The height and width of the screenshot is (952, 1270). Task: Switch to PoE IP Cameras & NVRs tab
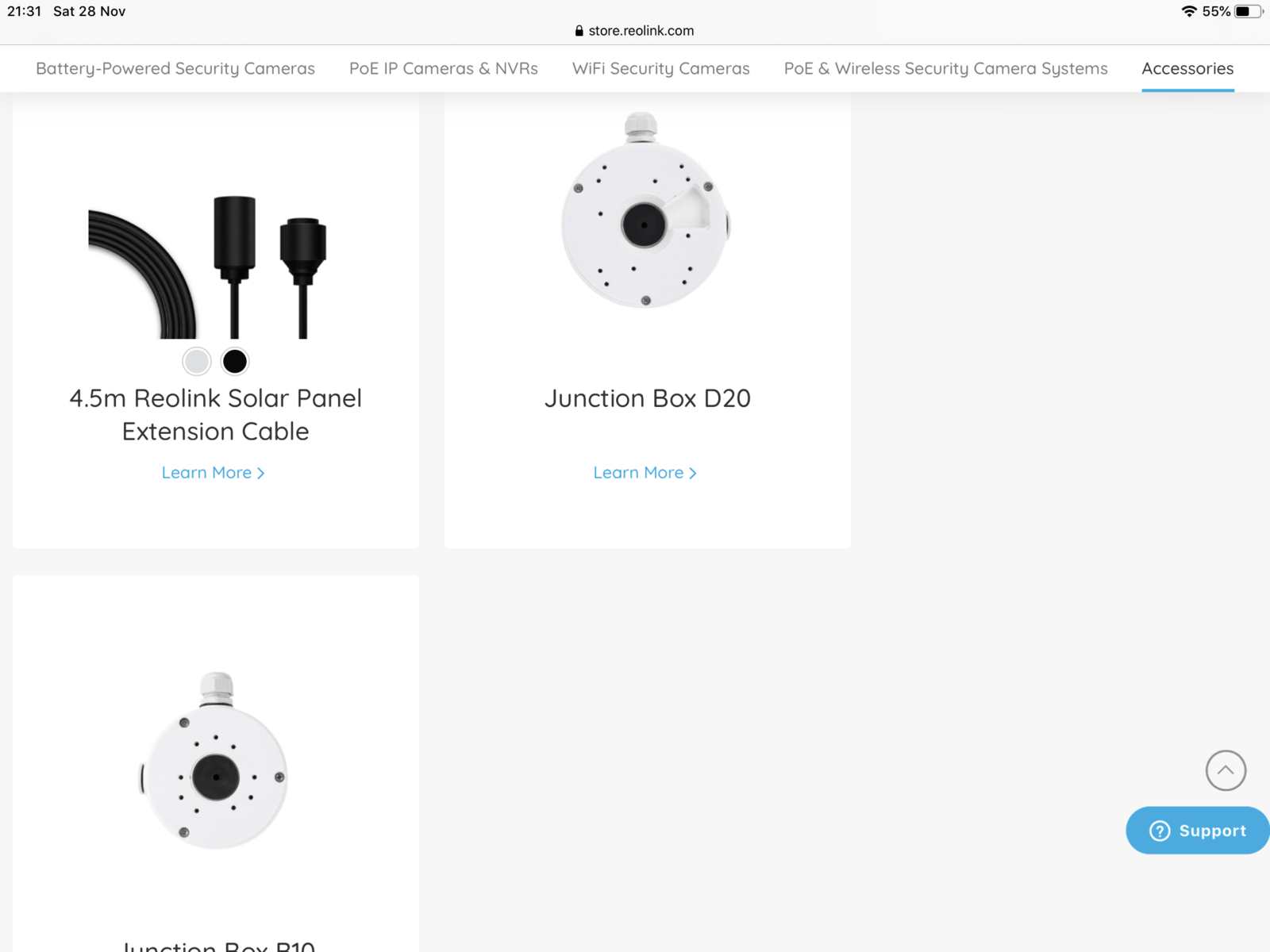[444, 69]
